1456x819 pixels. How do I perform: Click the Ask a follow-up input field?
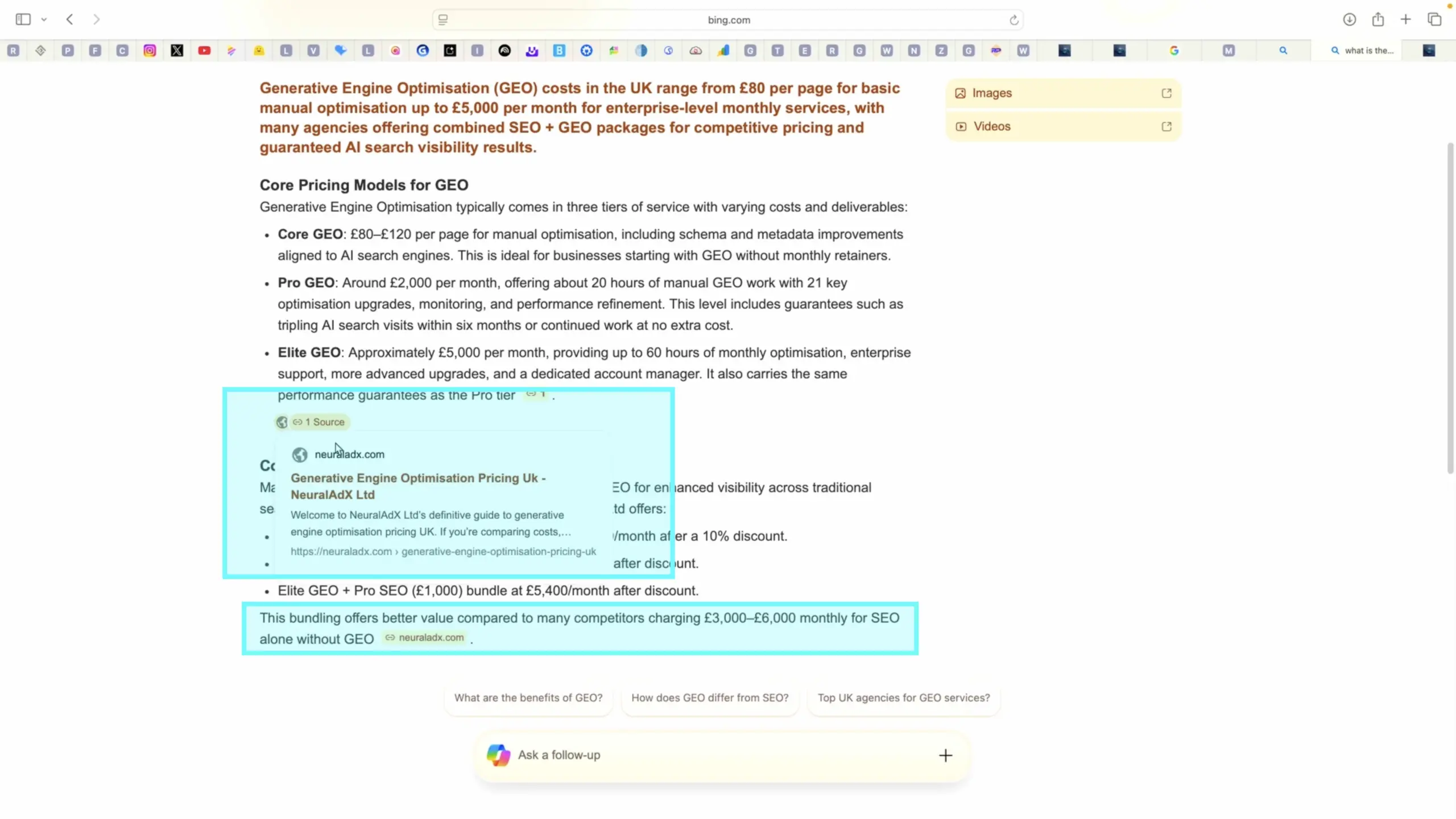click(717, 755)
